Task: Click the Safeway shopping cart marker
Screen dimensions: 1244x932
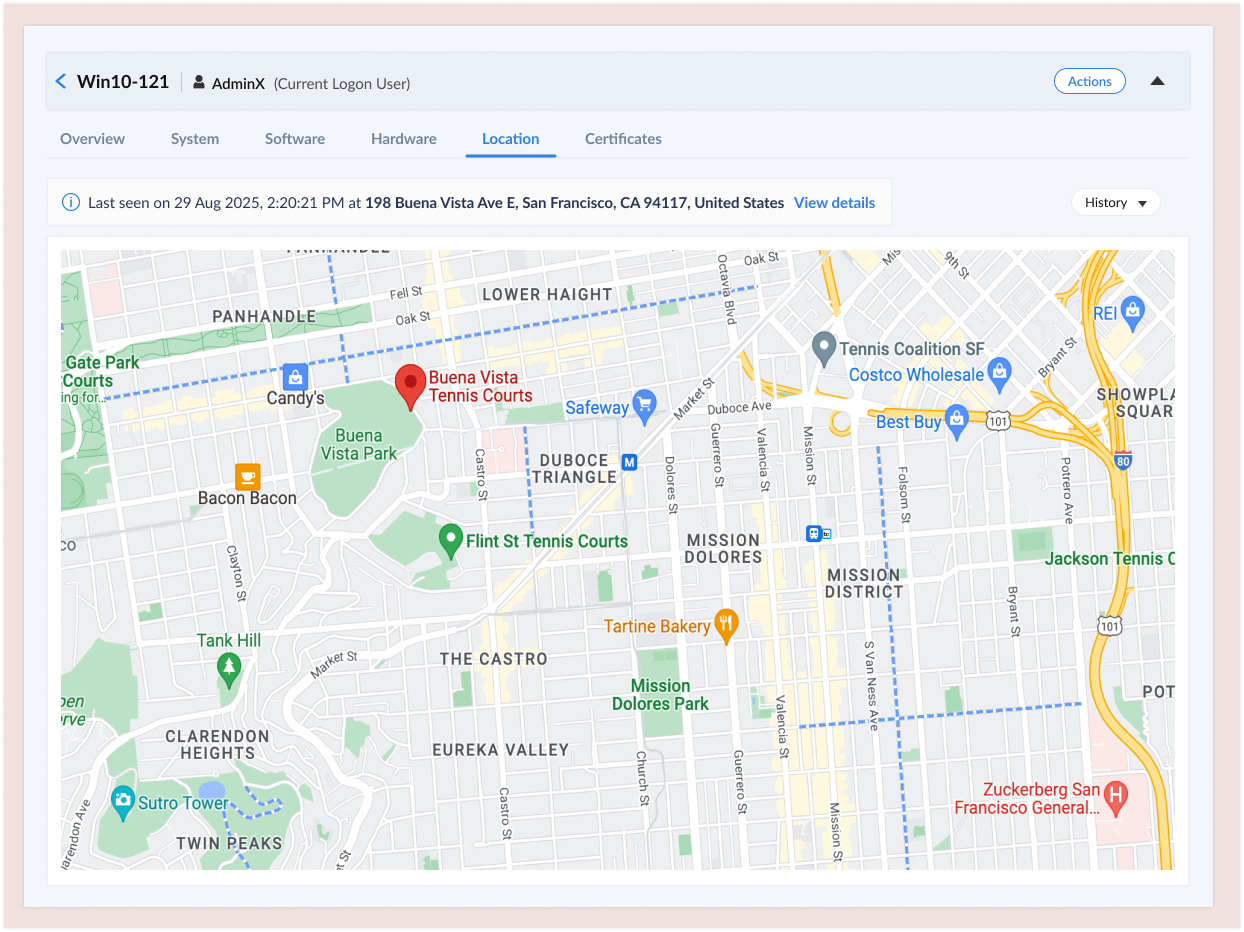Action: (x=645, y=405)
